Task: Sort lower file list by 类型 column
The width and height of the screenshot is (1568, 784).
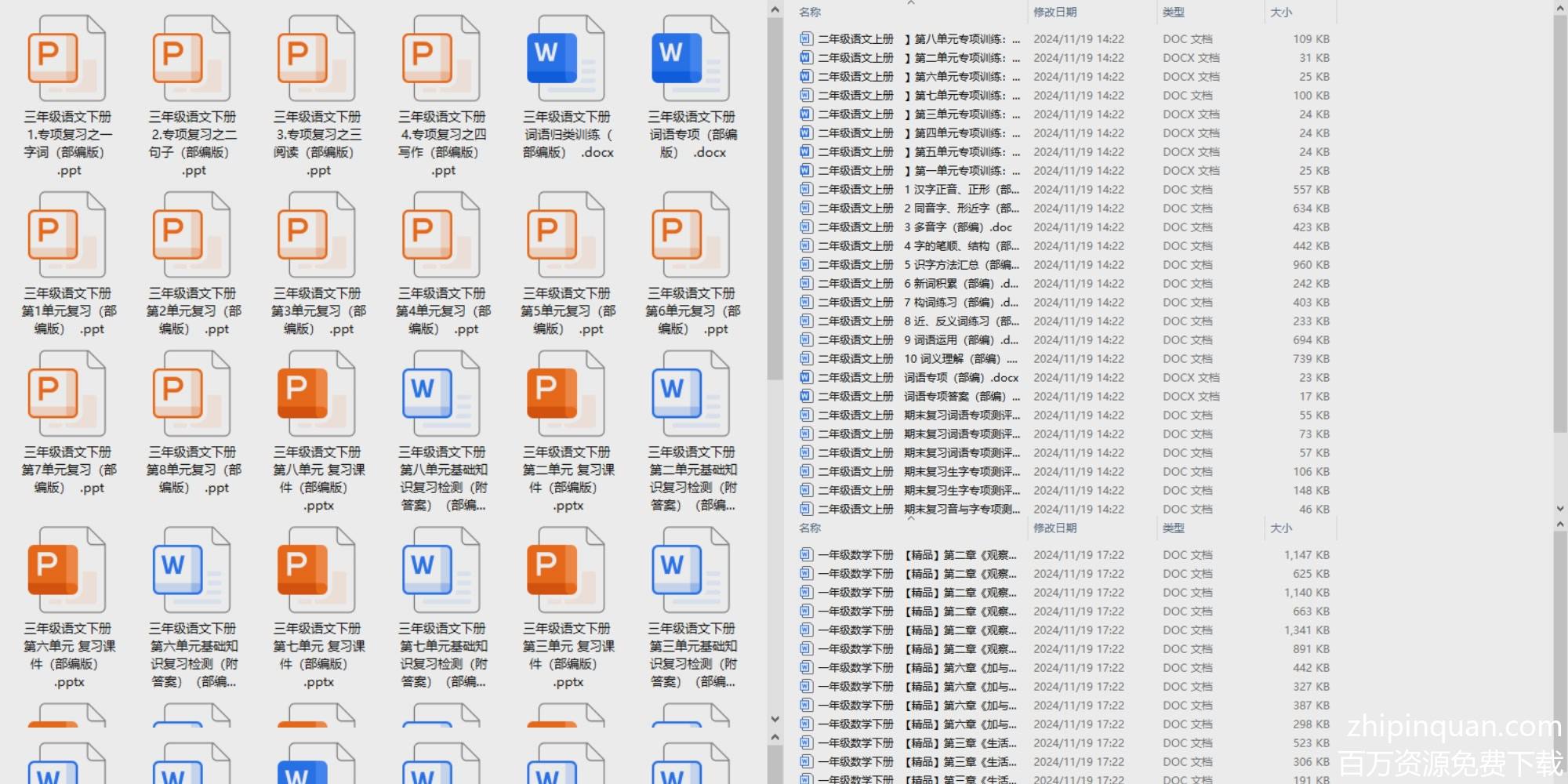Action: pyautogui.click(x=1174, y=528)
